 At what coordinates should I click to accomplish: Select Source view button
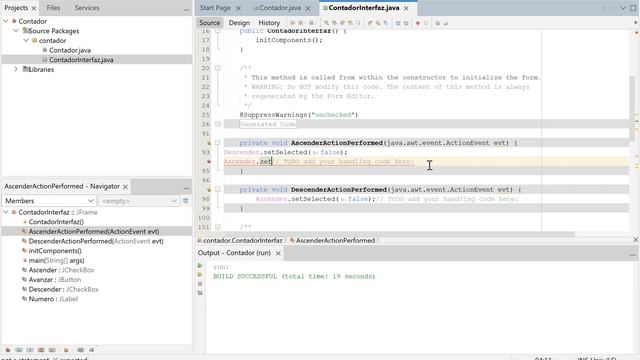click(210, 23)
